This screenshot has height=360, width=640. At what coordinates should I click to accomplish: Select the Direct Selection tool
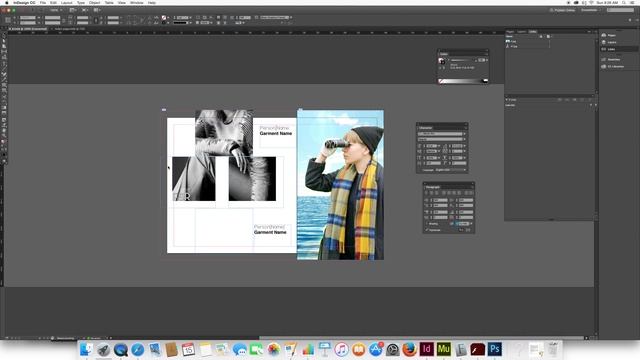tap(4, 41)
